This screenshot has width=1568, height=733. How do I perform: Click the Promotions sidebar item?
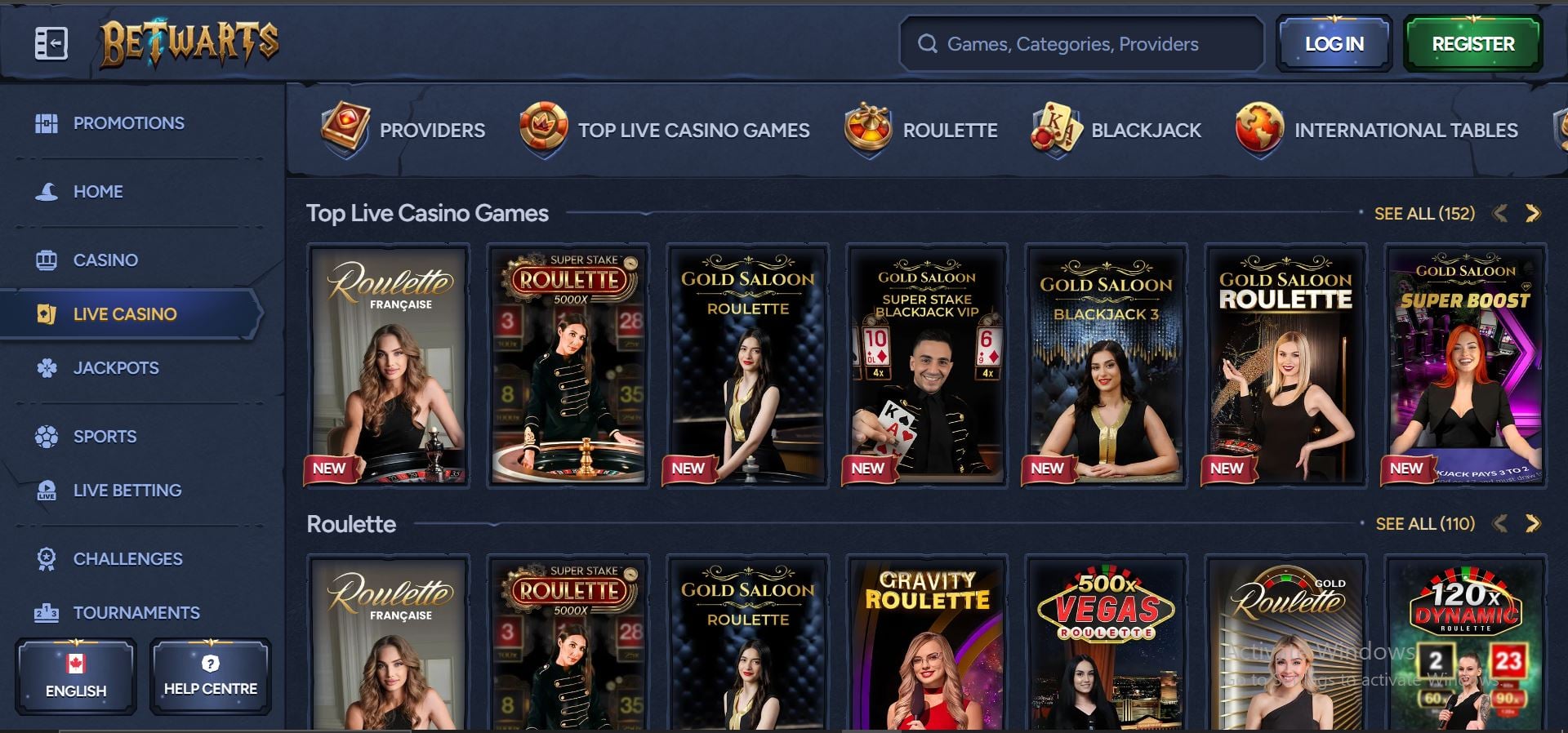coord(129,123)
